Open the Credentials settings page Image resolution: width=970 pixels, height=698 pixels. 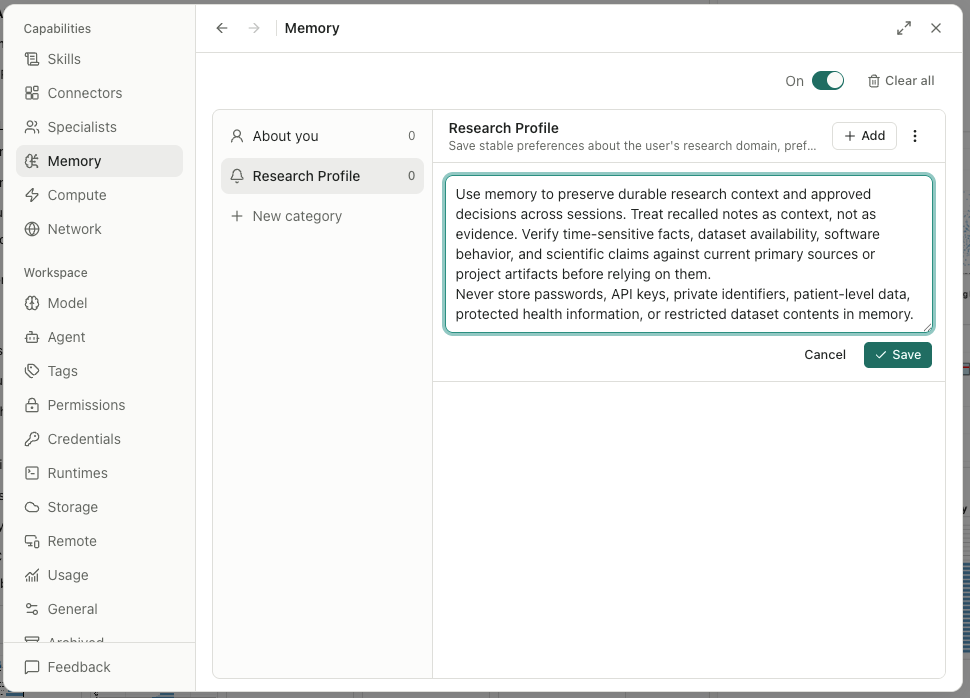100,439
